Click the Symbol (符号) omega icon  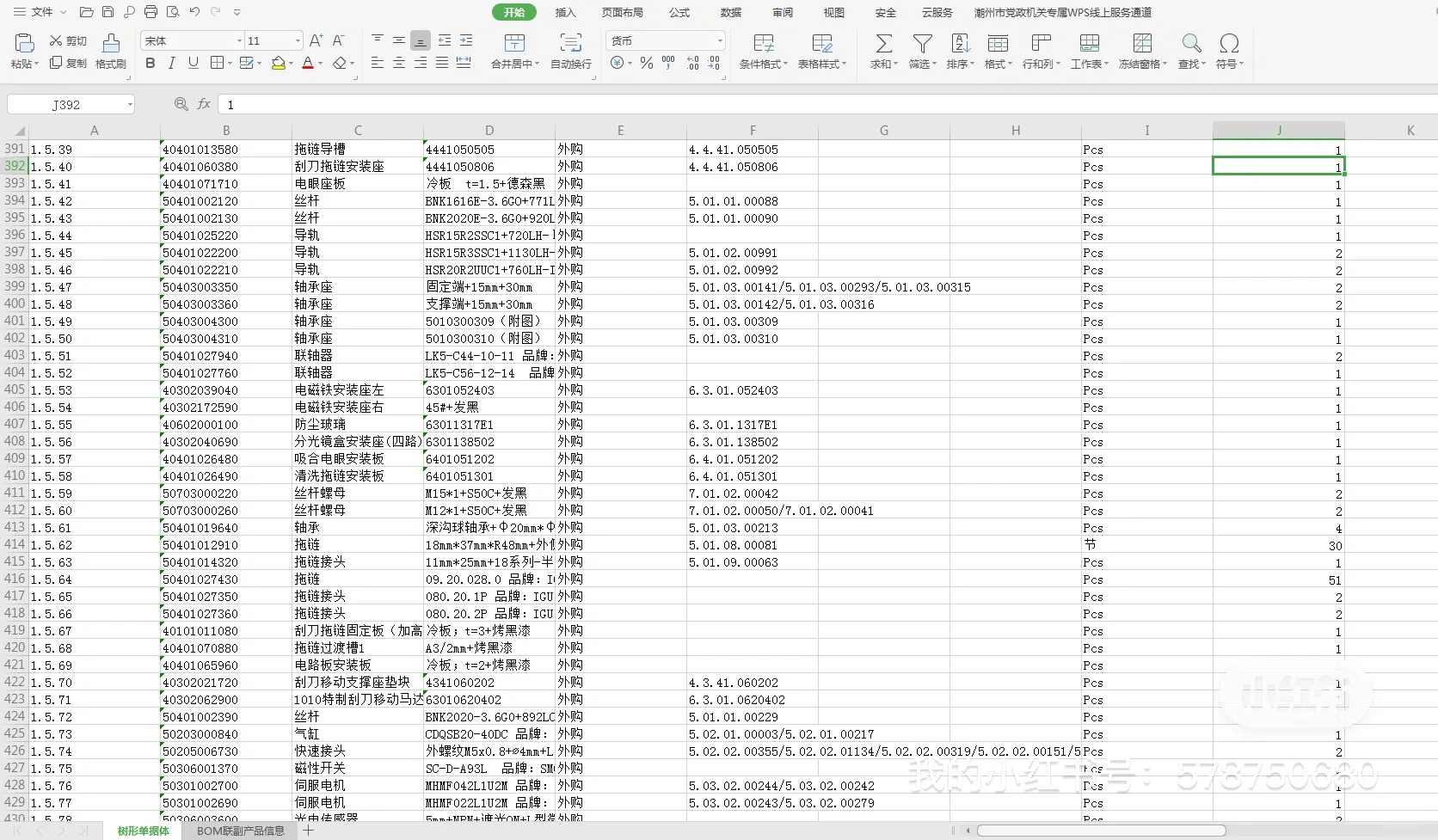tap(1229, 43)
